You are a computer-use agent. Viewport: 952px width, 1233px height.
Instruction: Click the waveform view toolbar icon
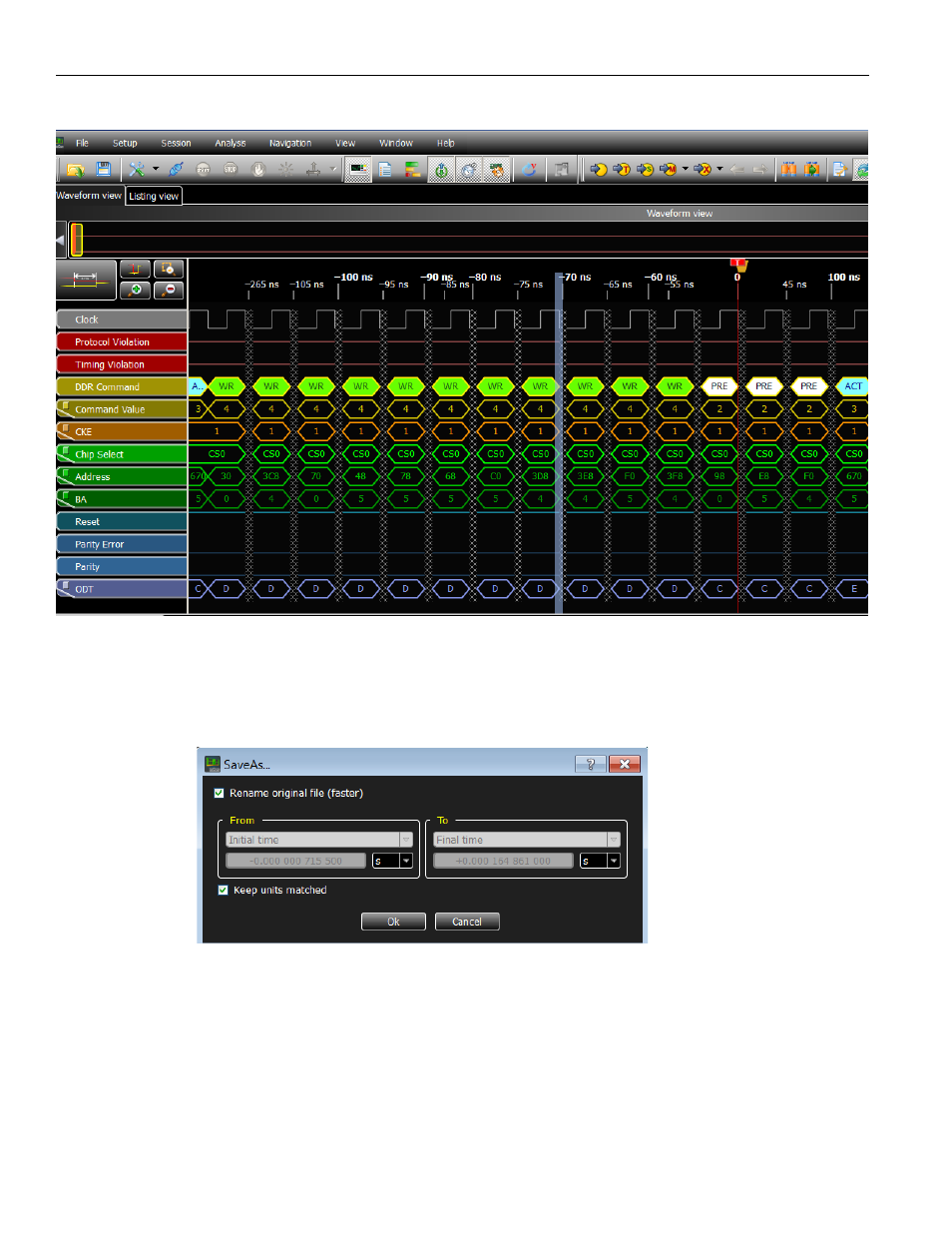tap(358, 170)
